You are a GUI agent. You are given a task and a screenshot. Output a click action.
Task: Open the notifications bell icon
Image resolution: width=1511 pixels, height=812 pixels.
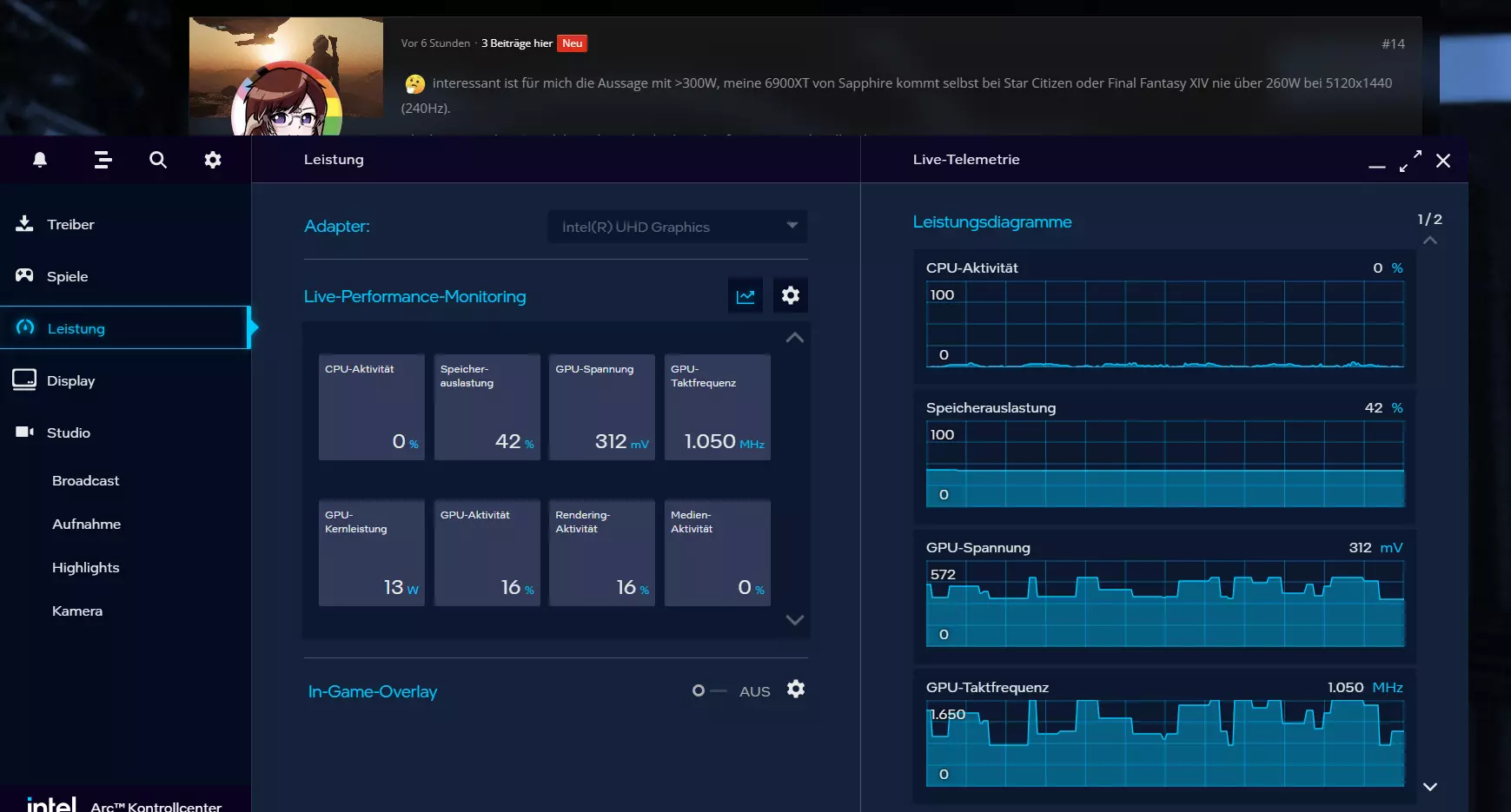click(x=40, y=160)
